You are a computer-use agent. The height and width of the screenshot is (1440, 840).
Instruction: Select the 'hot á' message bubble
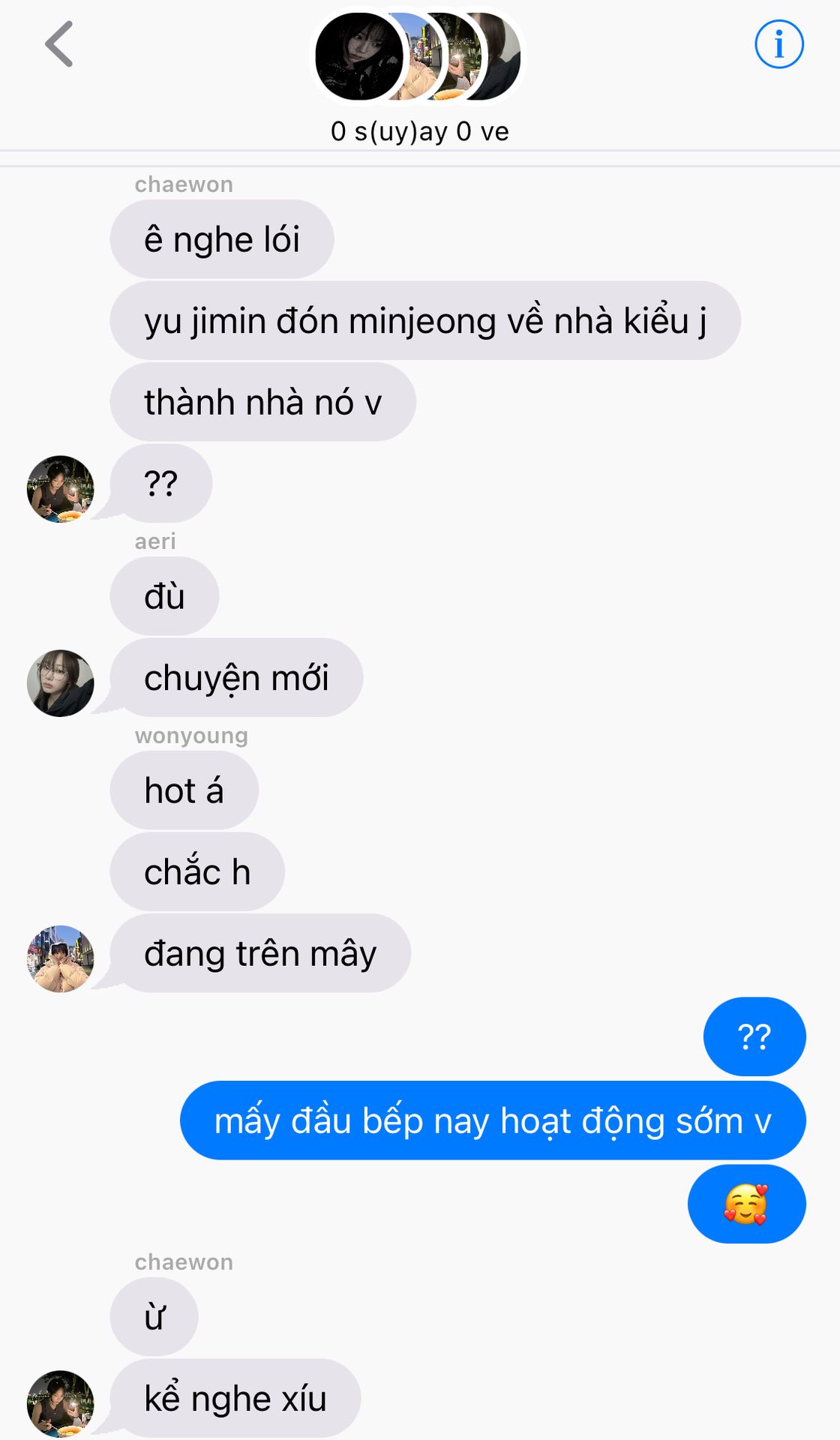[184, 790]
